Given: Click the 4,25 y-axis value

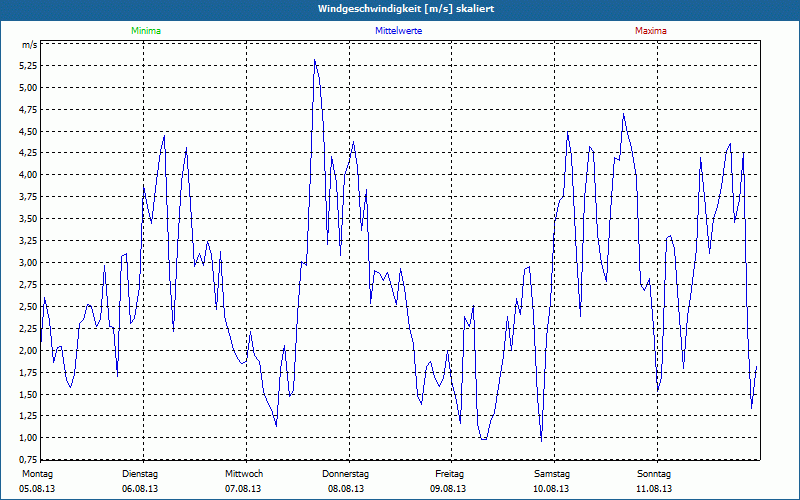Looking at the screenshot, I should (x=29, y=153).
